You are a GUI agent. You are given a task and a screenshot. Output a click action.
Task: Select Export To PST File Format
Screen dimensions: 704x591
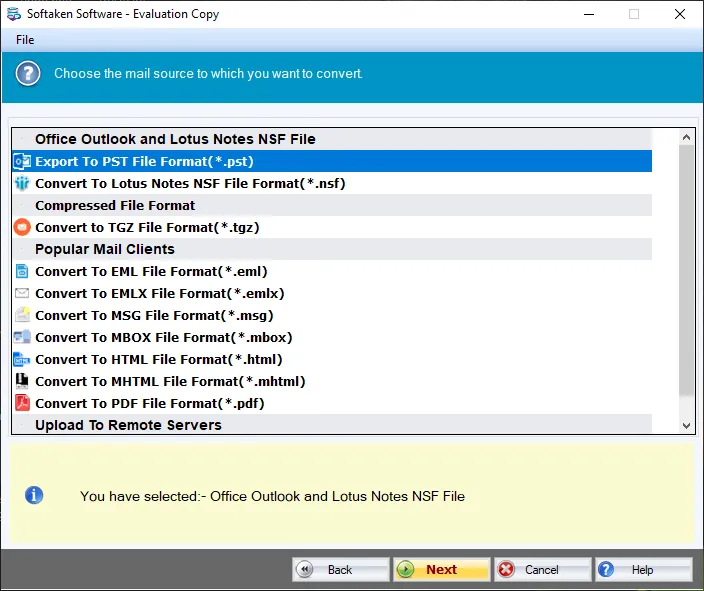[x=332, y=161]
